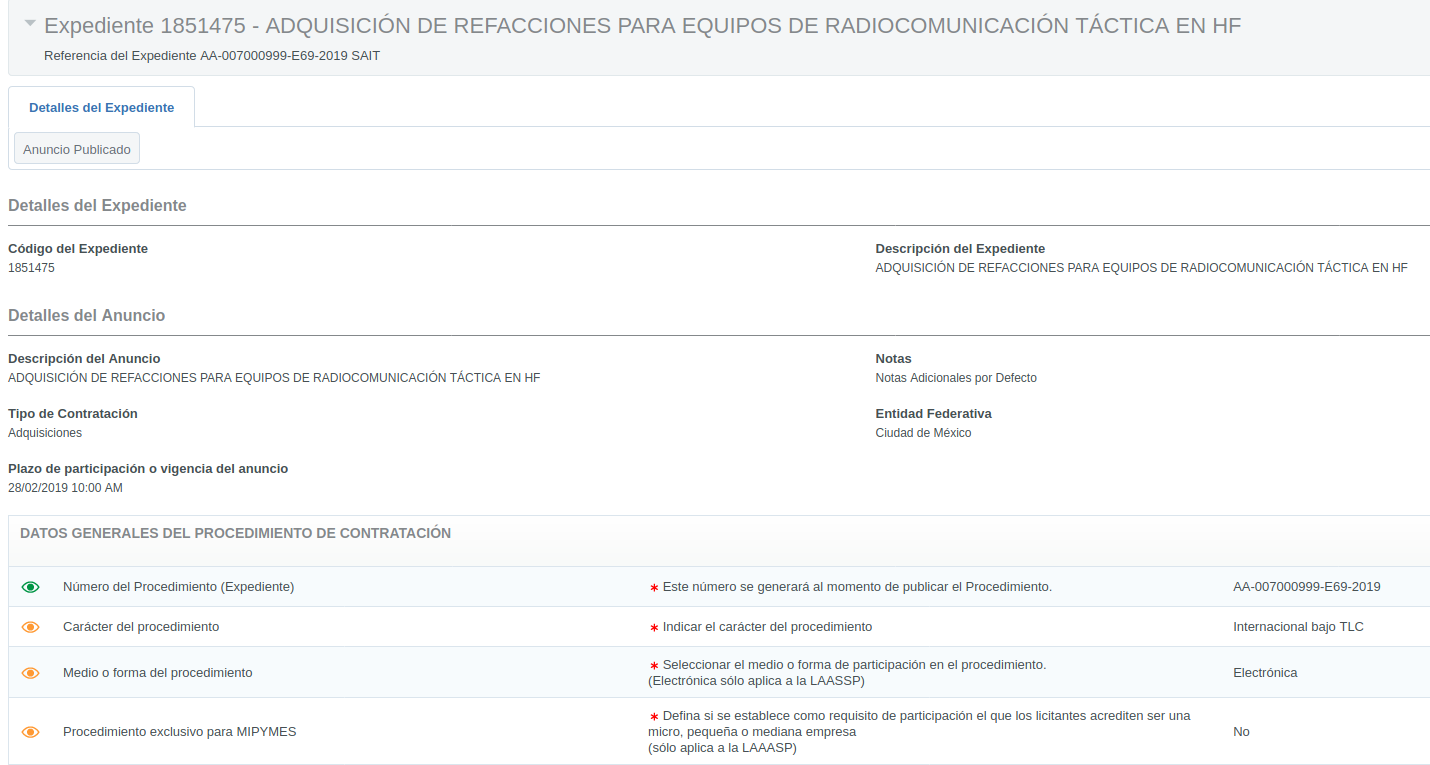Click the red asterisk before 'Este número se generará'
Viewport: 1430px width, 765px height.
654,588
